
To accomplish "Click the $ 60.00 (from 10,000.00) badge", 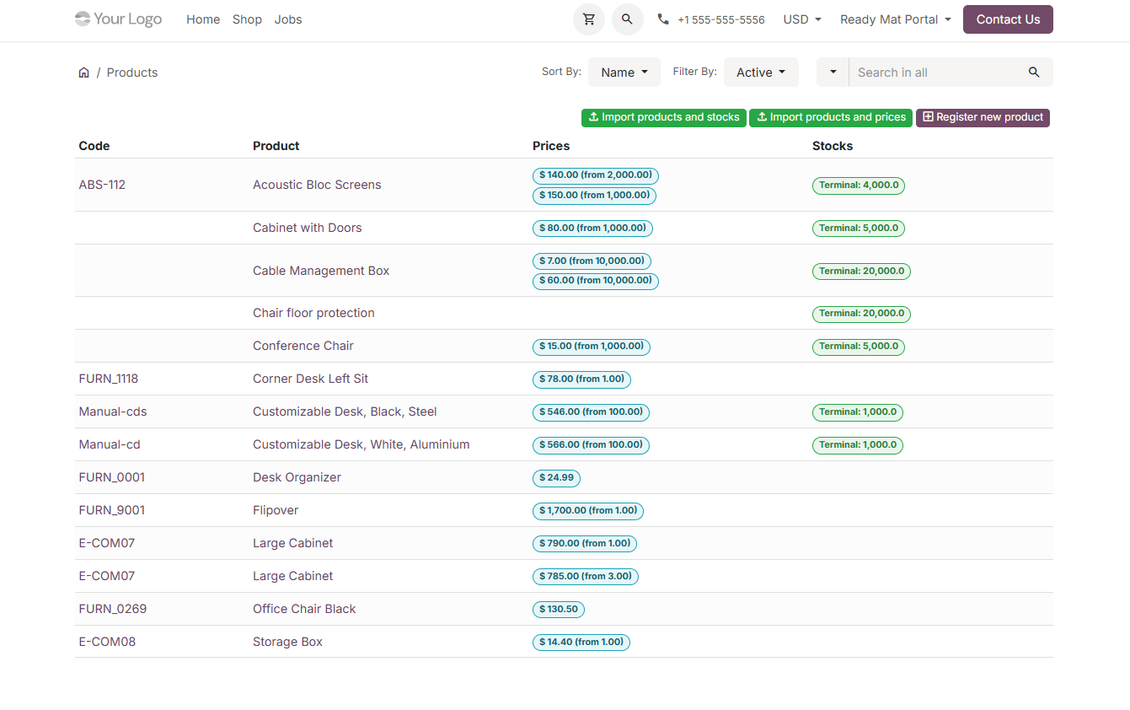I will 595,280.
